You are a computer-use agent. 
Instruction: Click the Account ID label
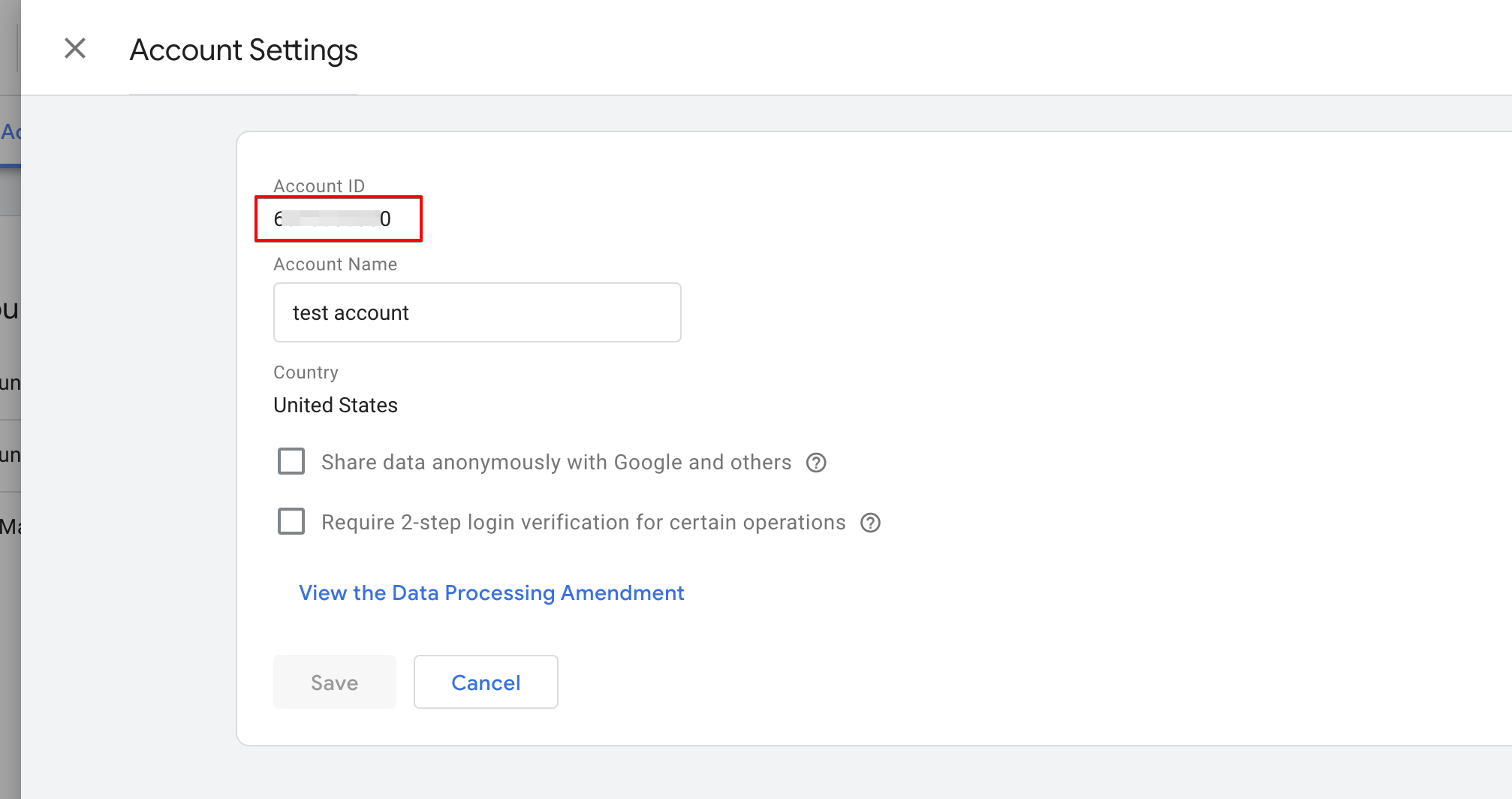319,186
